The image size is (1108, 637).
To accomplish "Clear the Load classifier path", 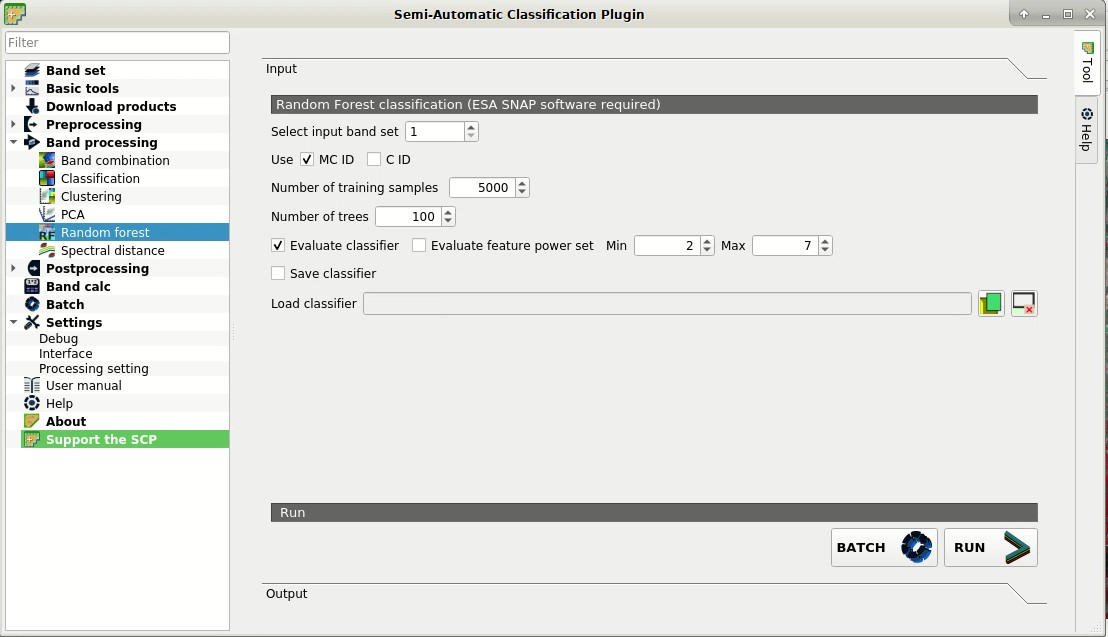I will (1023, 303).
